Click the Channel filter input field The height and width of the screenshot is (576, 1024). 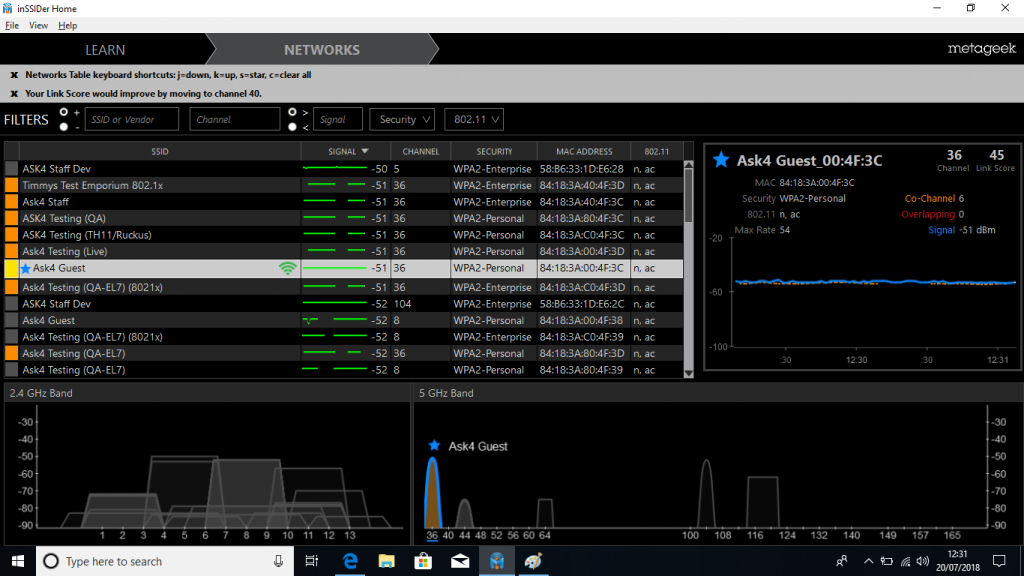tap(234, 118)
